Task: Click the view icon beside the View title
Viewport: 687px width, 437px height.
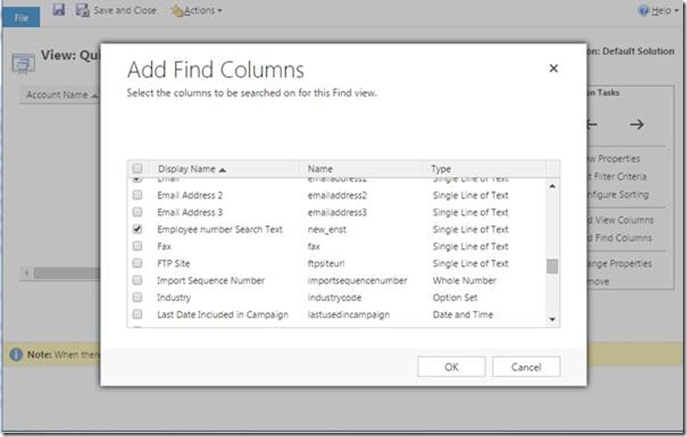Action: (21, 60)
